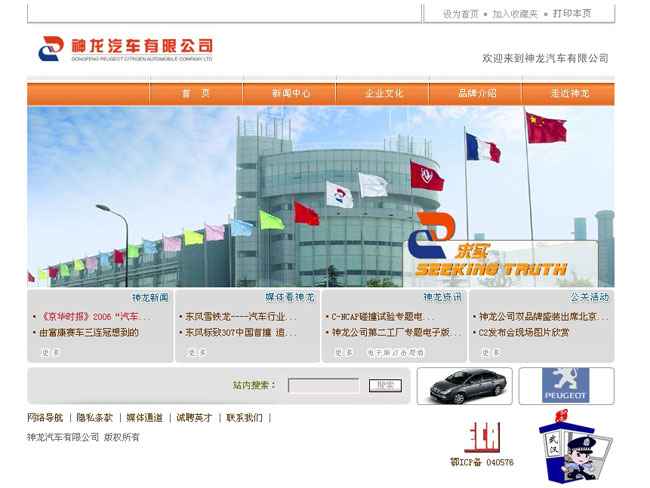
Task: Open the 联系我们 footer link
Action: point(244,418)
